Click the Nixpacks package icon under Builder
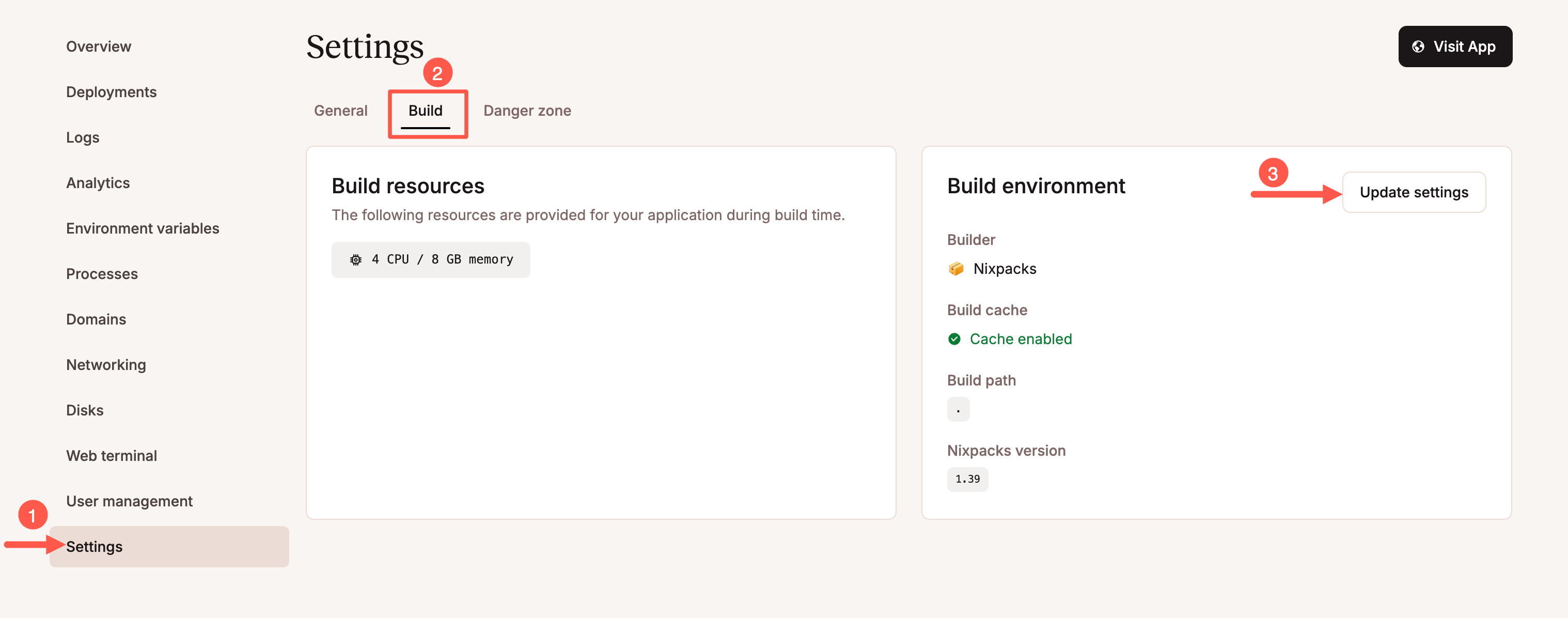 (x=957, y=268)
